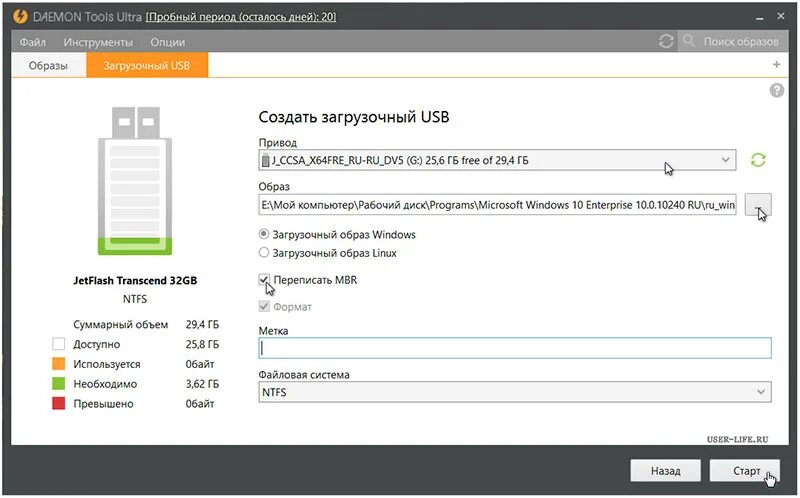Click the Назад button

coord(665,470)
